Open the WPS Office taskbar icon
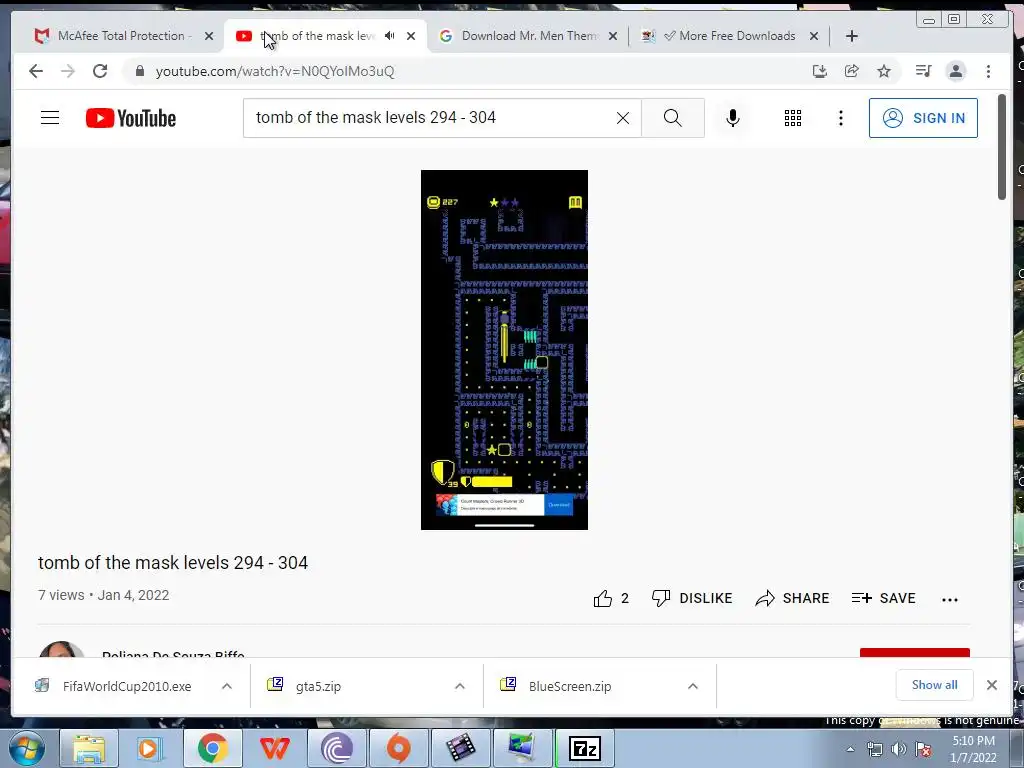This screenshot has height=768, width=1024. [x=274, y=748]
